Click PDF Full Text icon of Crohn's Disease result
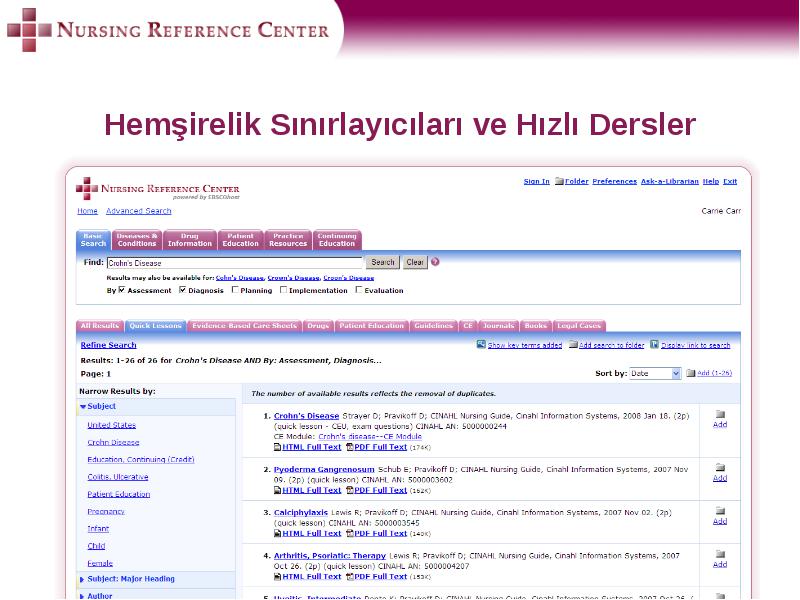The height and width of the screenshot is (600, 800). [x=349, y=447]
